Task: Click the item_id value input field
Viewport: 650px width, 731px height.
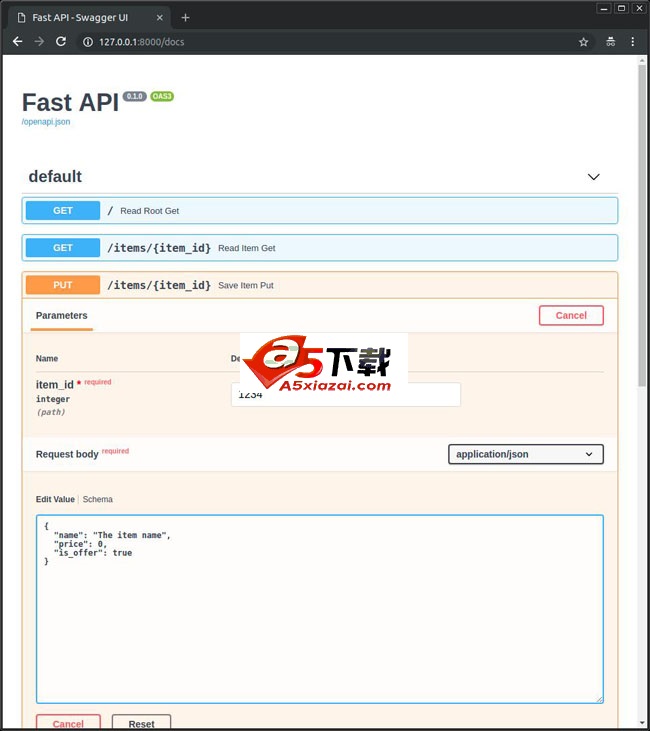Action: [x=346, y=394]
